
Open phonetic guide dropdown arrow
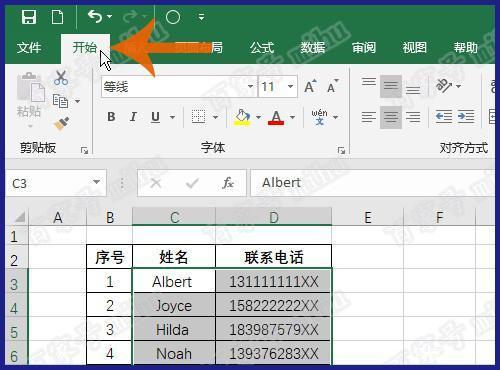point(336,117)
